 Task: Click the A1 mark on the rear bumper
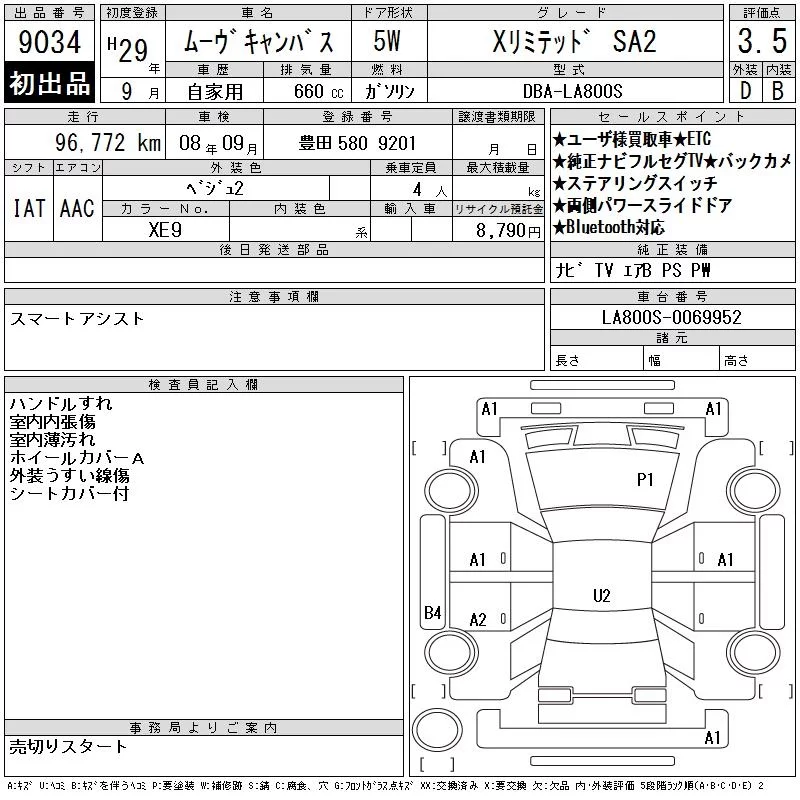click(x=712, y=738)
